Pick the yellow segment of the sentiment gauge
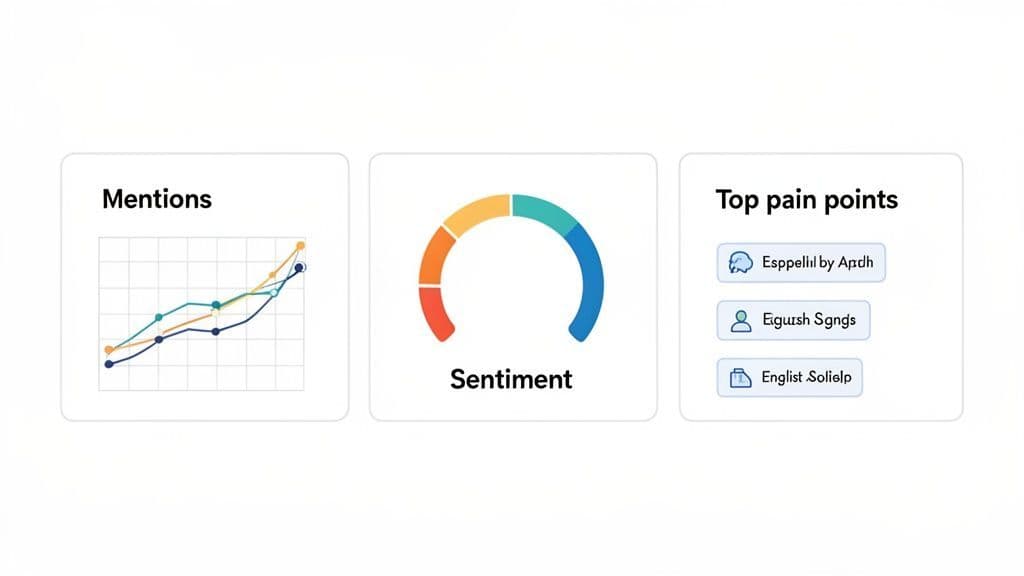 [x=476, y=212]
